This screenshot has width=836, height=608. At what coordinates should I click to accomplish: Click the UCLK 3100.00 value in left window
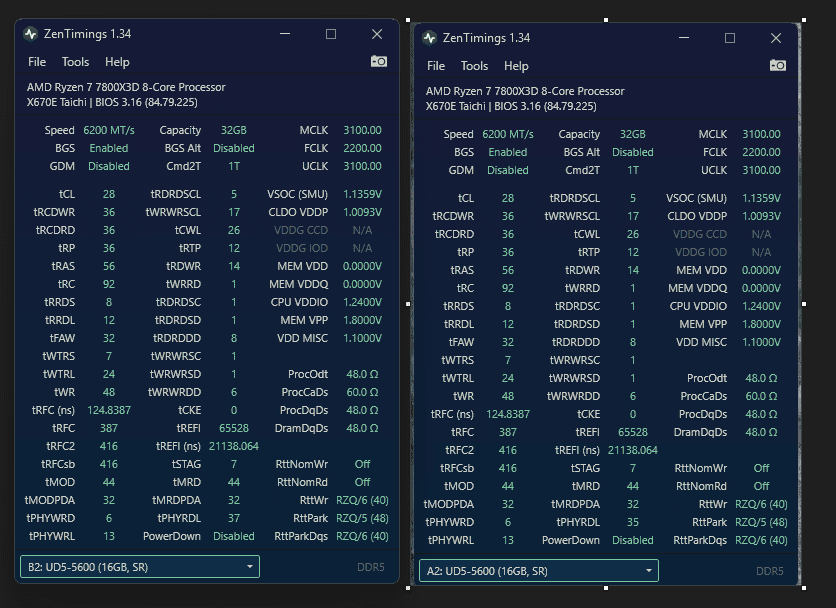pyautogui.click(x=362, y=166)
